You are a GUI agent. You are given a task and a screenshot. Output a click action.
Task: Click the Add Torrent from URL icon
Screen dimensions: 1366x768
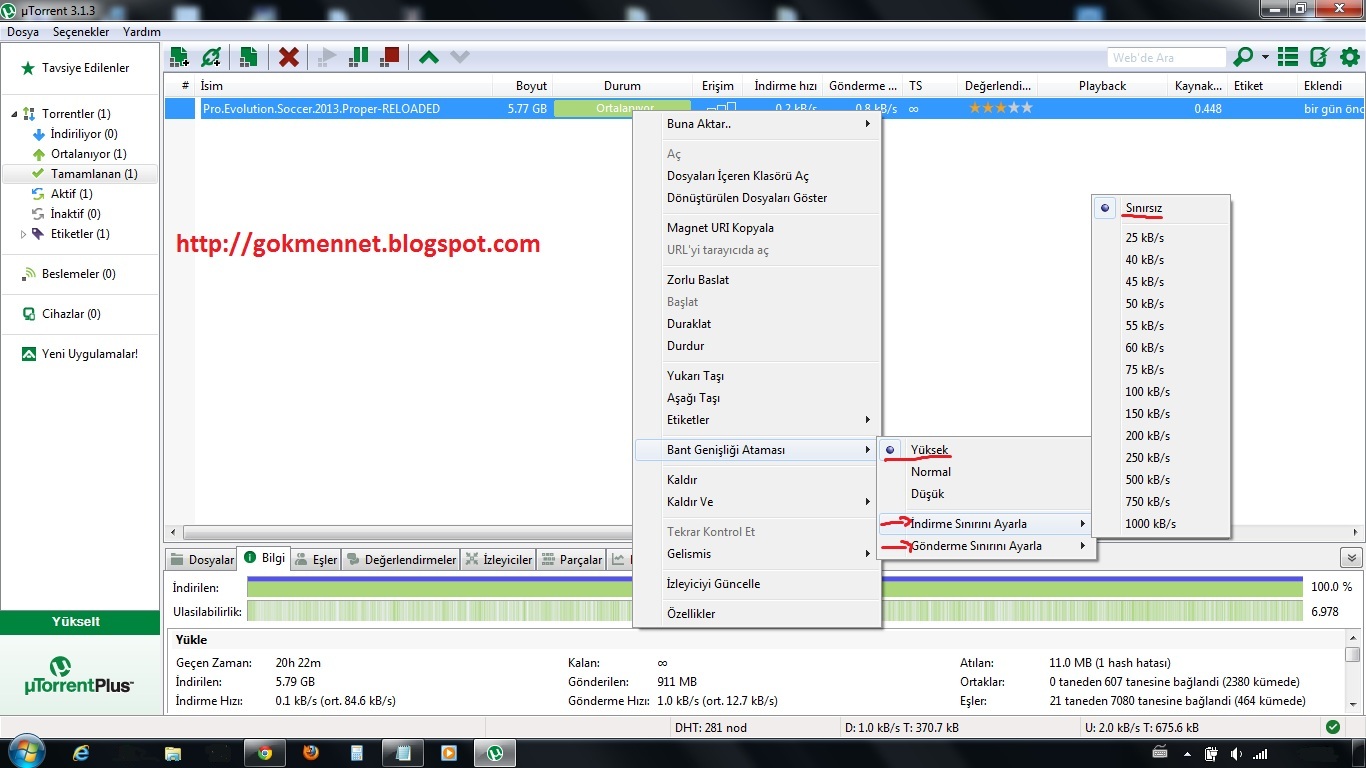[x=211, y=57]
